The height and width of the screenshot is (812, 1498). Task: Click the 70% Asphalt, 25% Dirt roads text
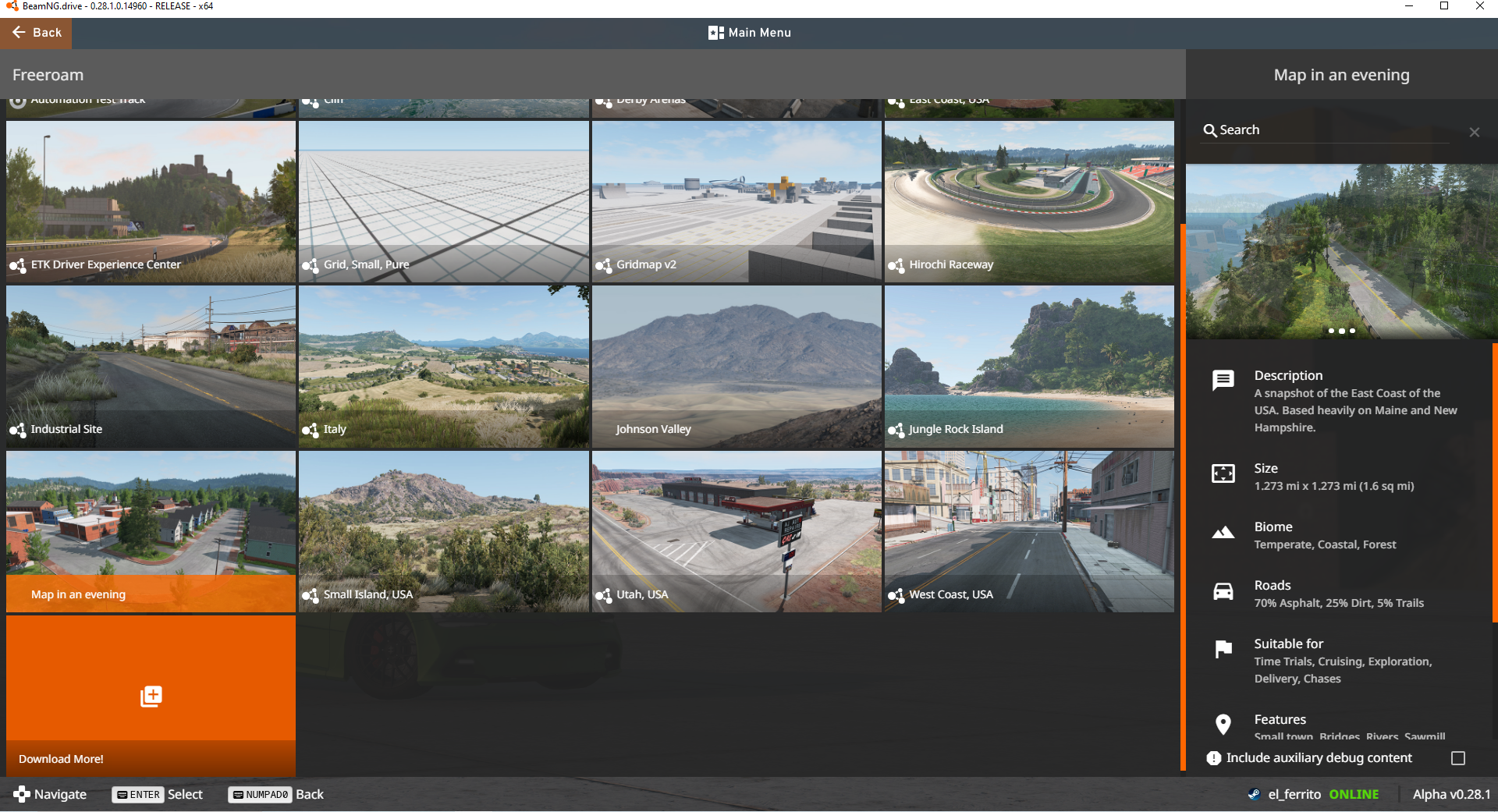1339,603
